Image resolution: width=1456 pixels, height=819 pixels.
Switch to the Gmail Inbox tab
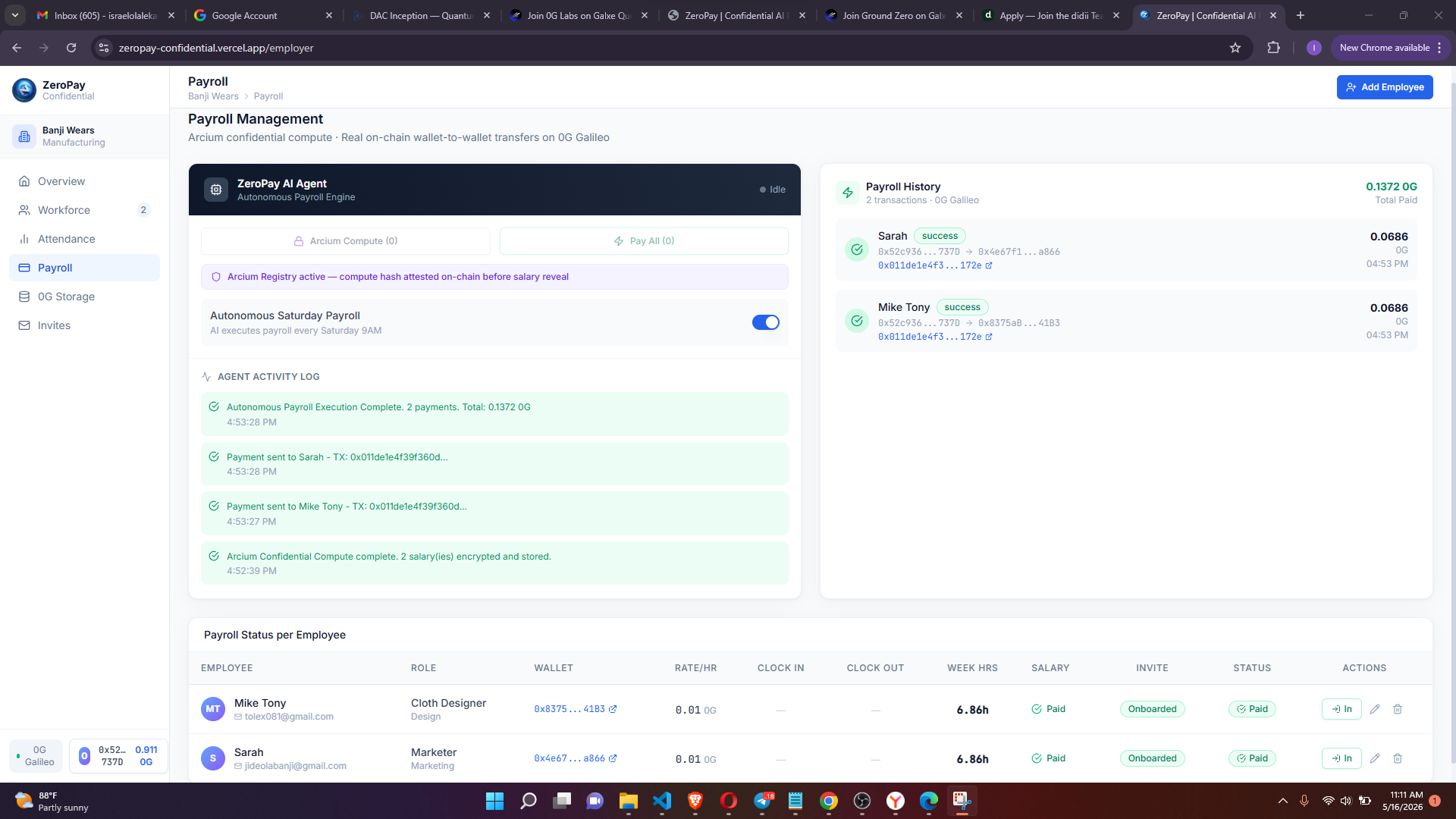[x=105, y=15]
